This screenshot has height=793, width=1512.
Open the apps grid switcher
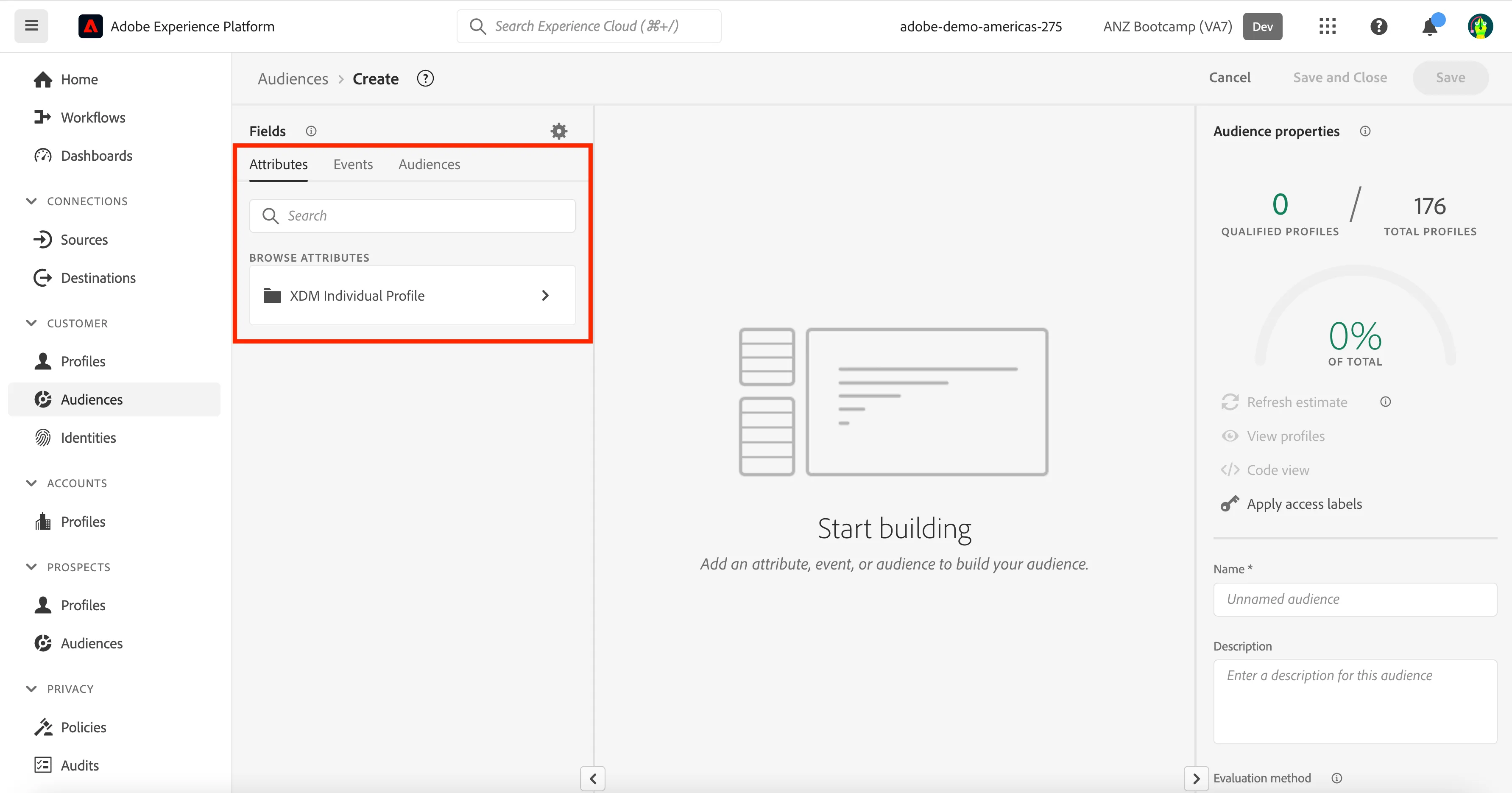coord(1327,26)
